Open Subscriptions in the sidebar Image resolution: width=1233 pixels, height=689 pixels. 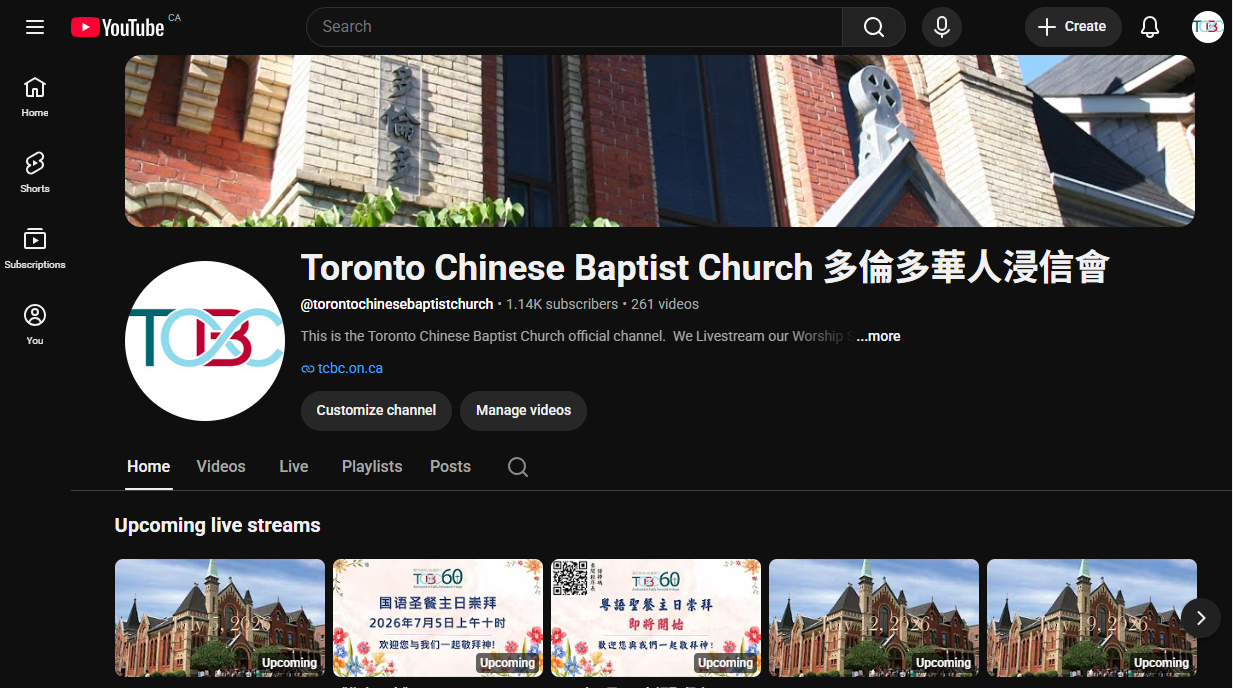[x=35, y=249]
